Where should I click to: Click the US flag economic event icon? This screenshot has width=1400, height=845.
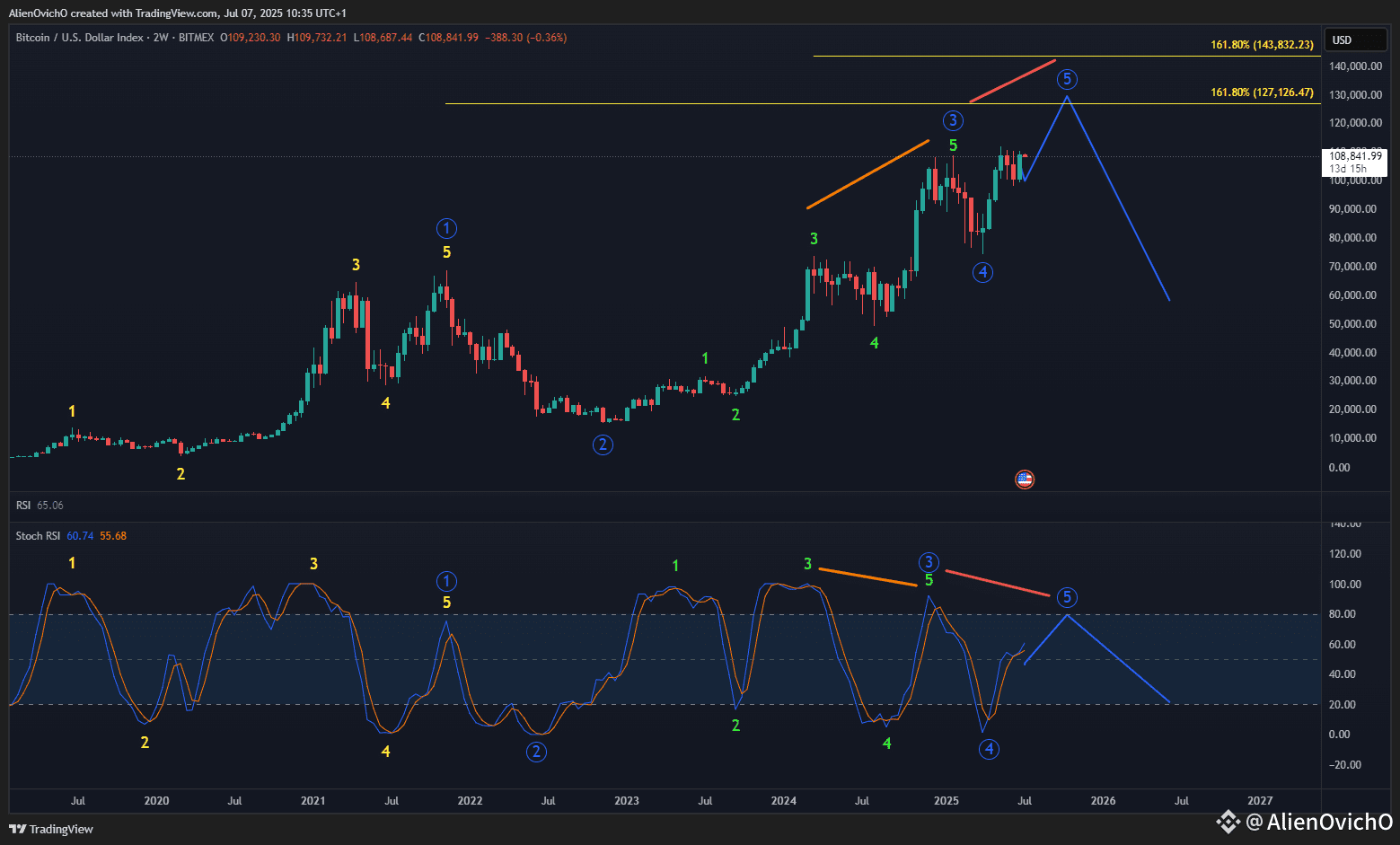1025,480
